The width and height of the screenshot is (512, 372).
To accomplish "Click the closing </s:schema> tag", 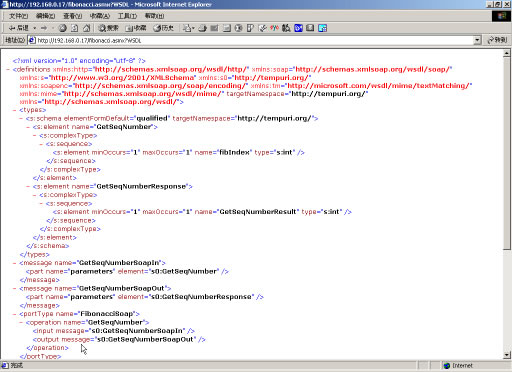I will point(48,246).
